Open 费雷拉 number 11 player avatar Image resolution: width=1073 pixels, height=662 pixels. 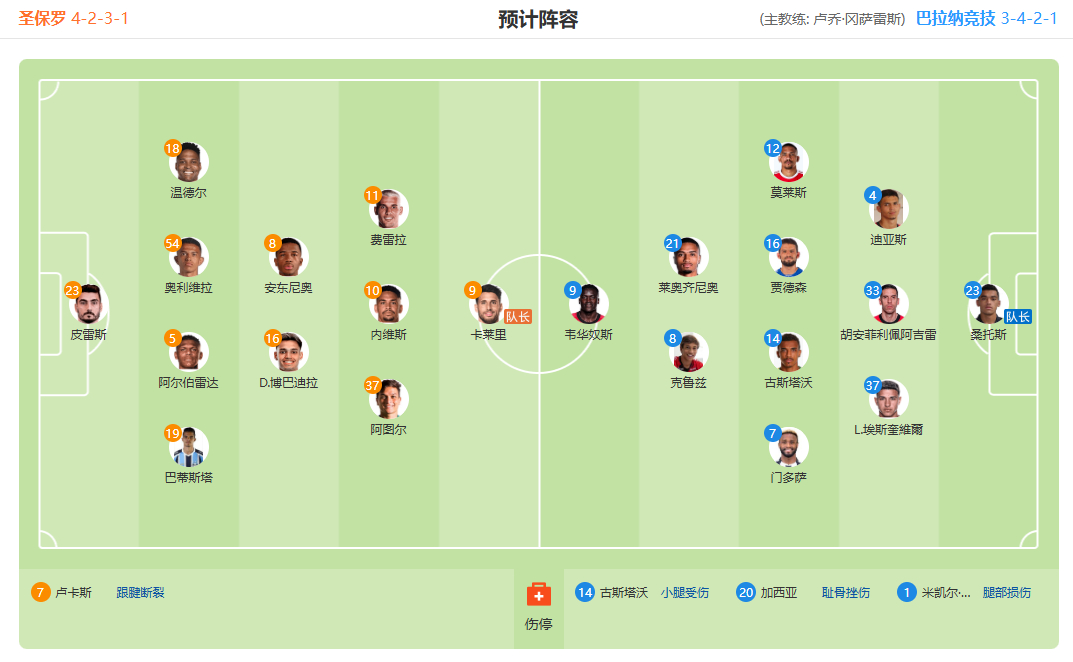tap(389, 209)
